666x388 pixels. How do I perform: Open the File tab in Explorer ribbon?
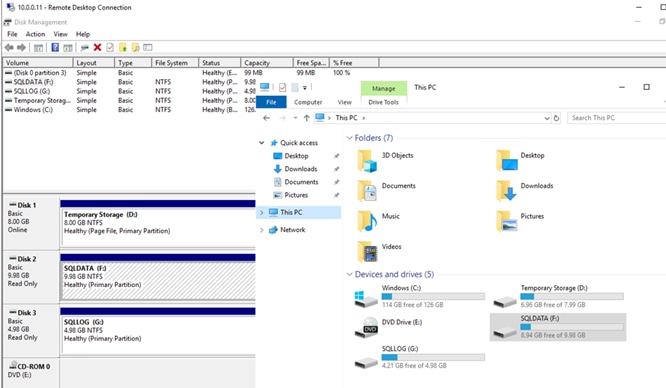pyautogui.click(x=271, y=102)
